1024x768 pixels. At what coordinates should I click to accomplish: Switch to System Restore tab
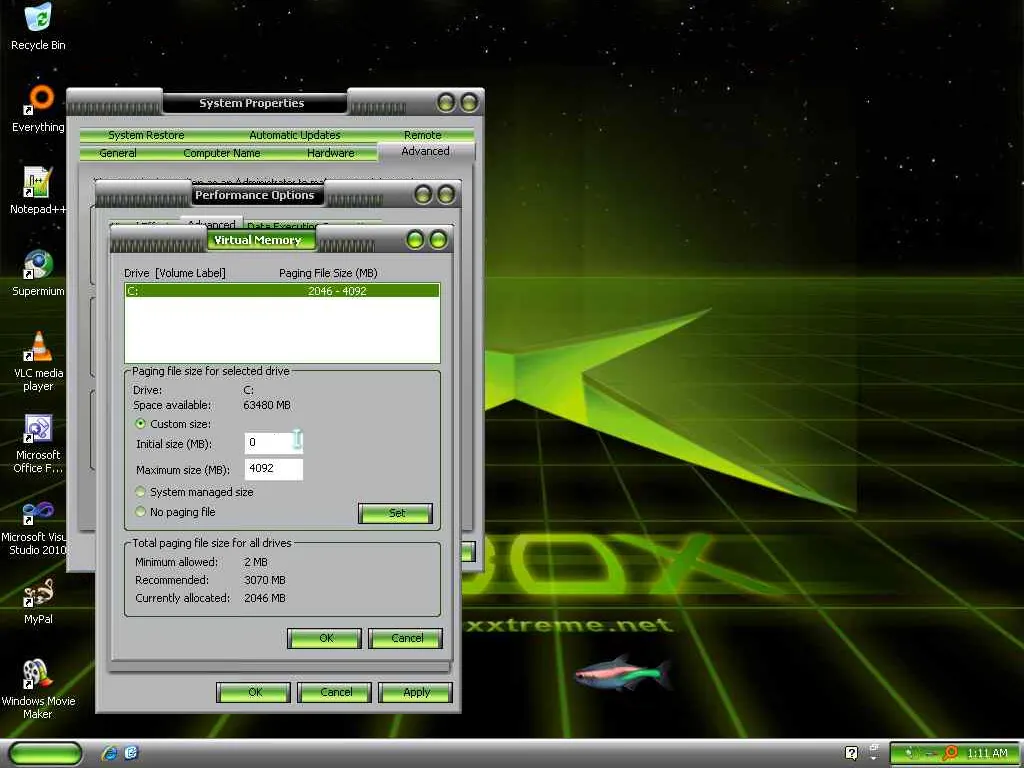(146, 135)
